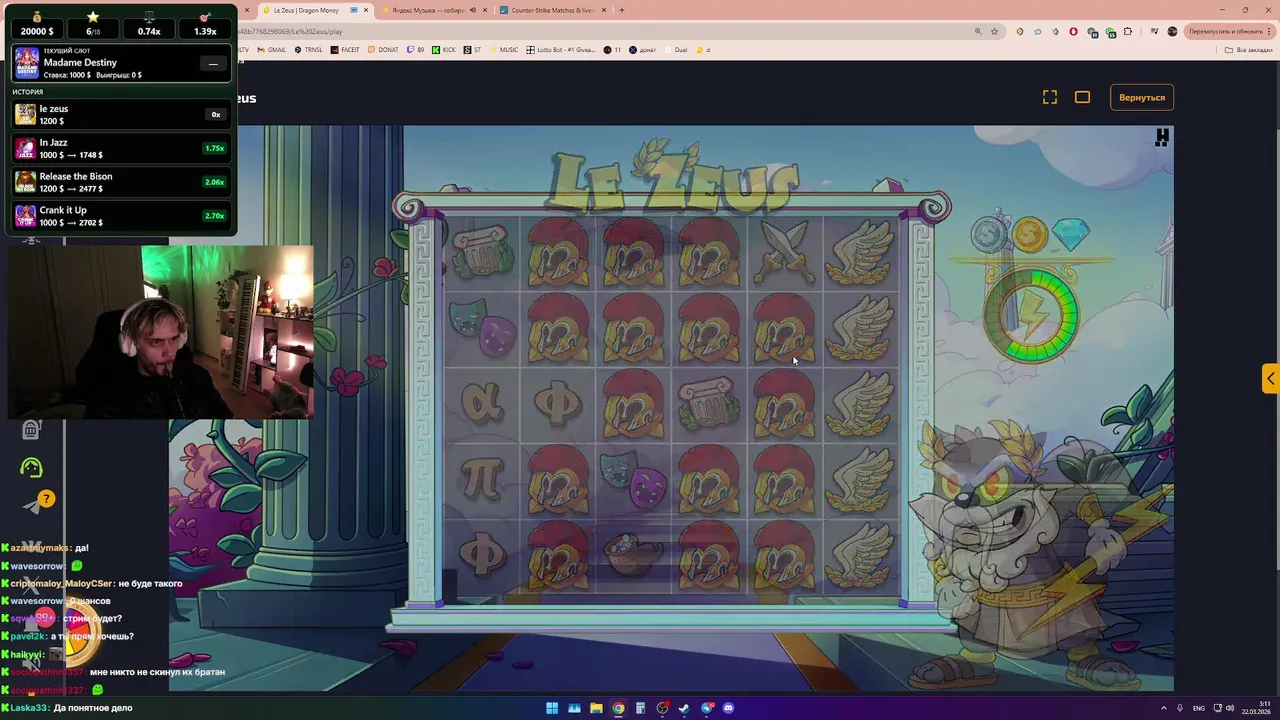Click the webcam overlay feed

160,332
